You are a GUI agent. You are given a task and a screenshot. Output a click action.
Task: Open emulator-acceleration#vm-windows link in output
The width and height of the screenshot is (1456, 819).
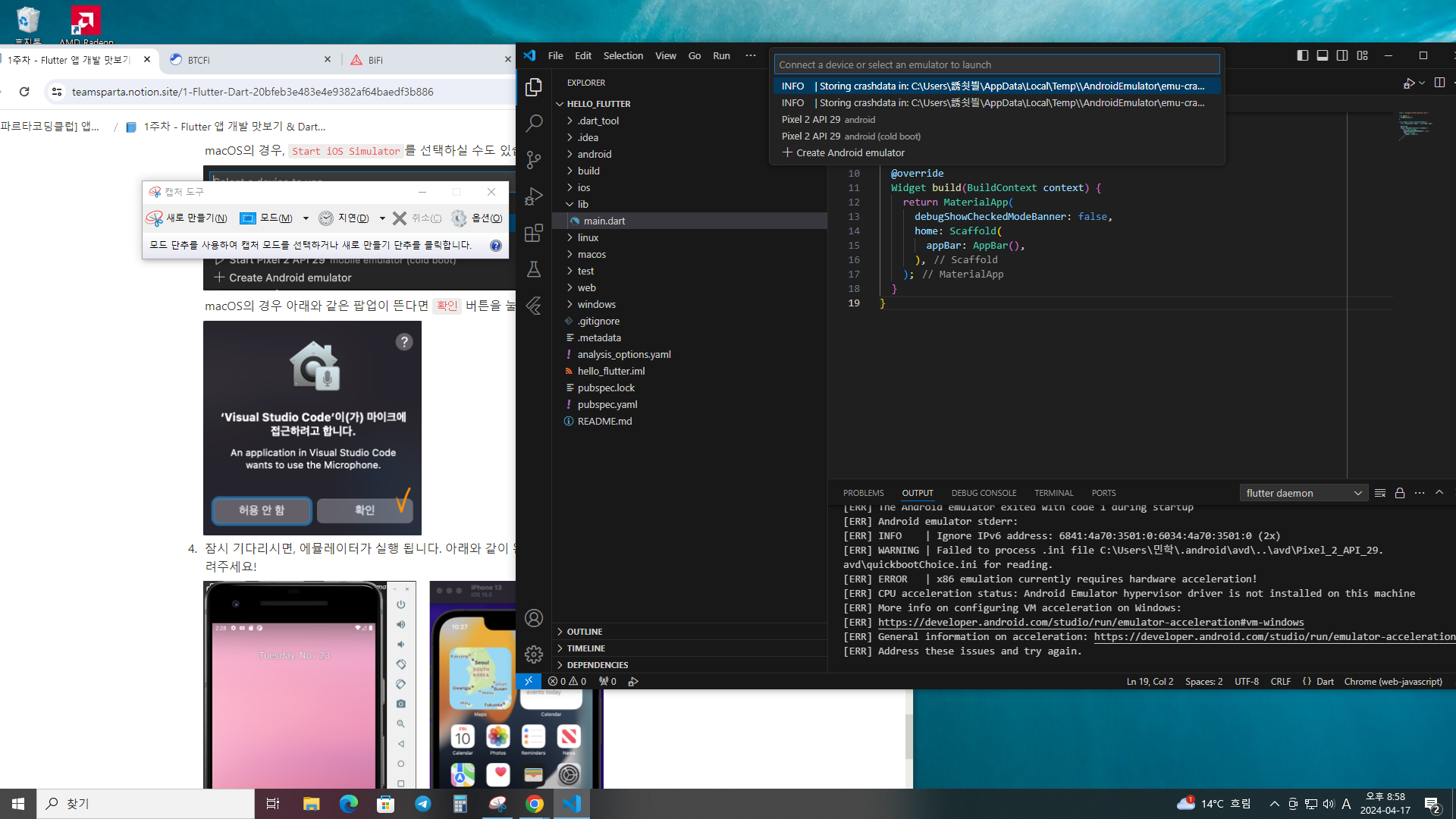(1090, 623)
